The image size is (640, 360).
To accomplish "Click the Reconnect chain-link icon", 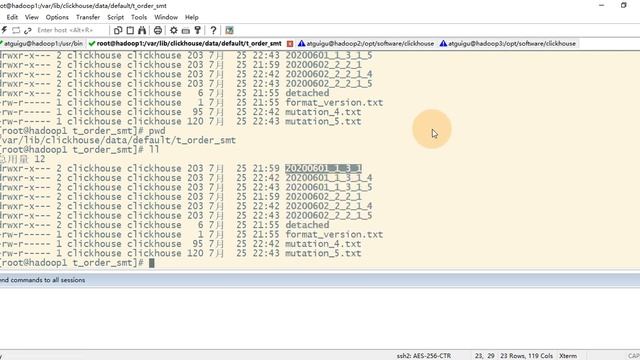I will (28, 30).
